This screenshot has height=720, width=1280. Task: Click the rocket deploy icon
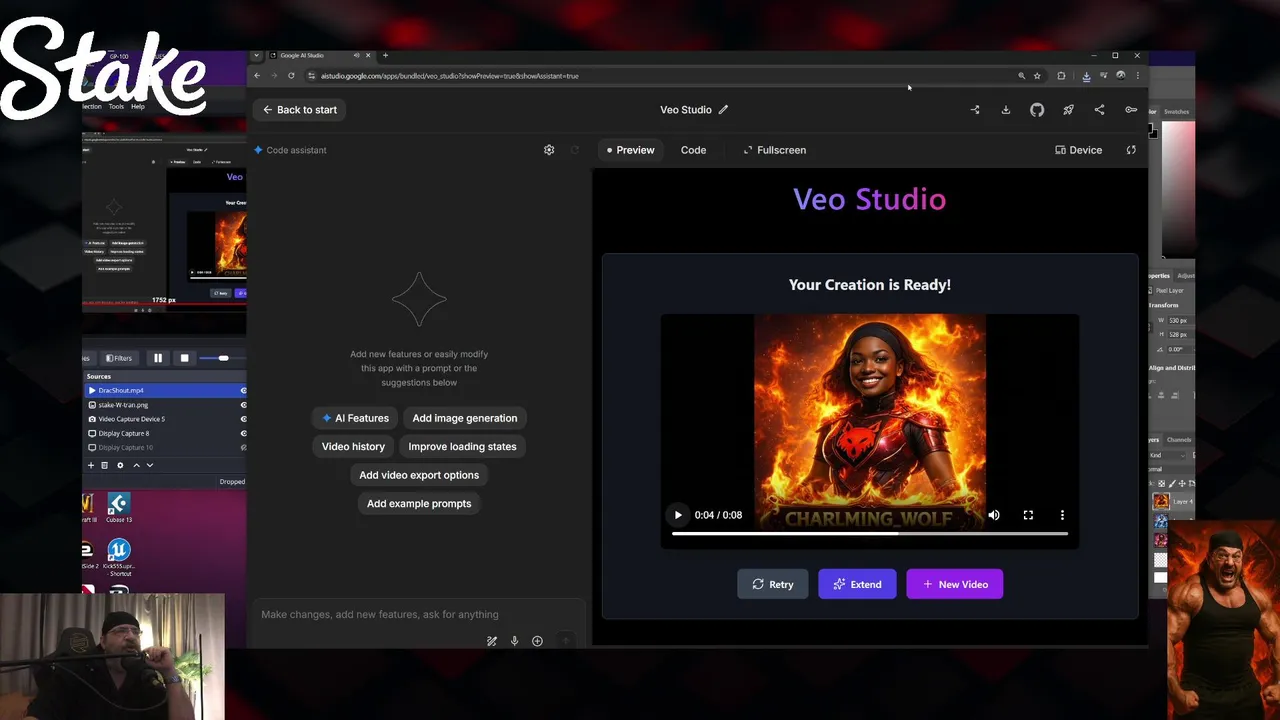tap(1068, 110)
